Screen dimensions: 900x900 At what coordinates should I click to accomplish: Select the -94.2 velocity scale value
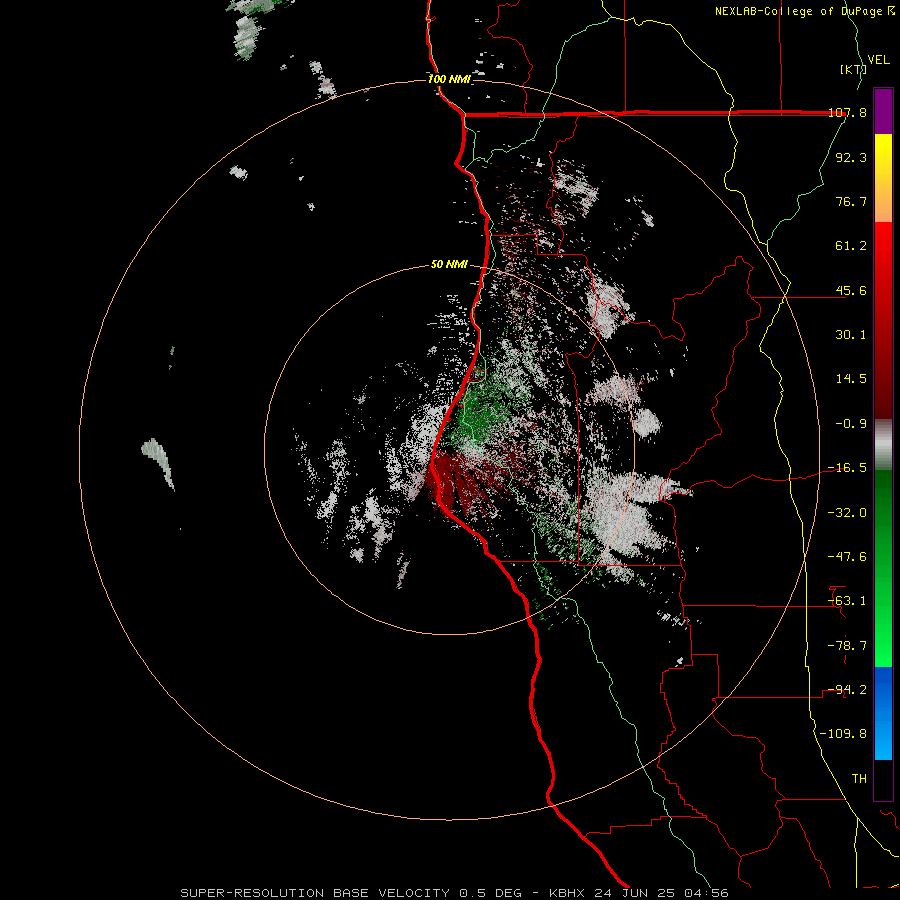[847, 690]
